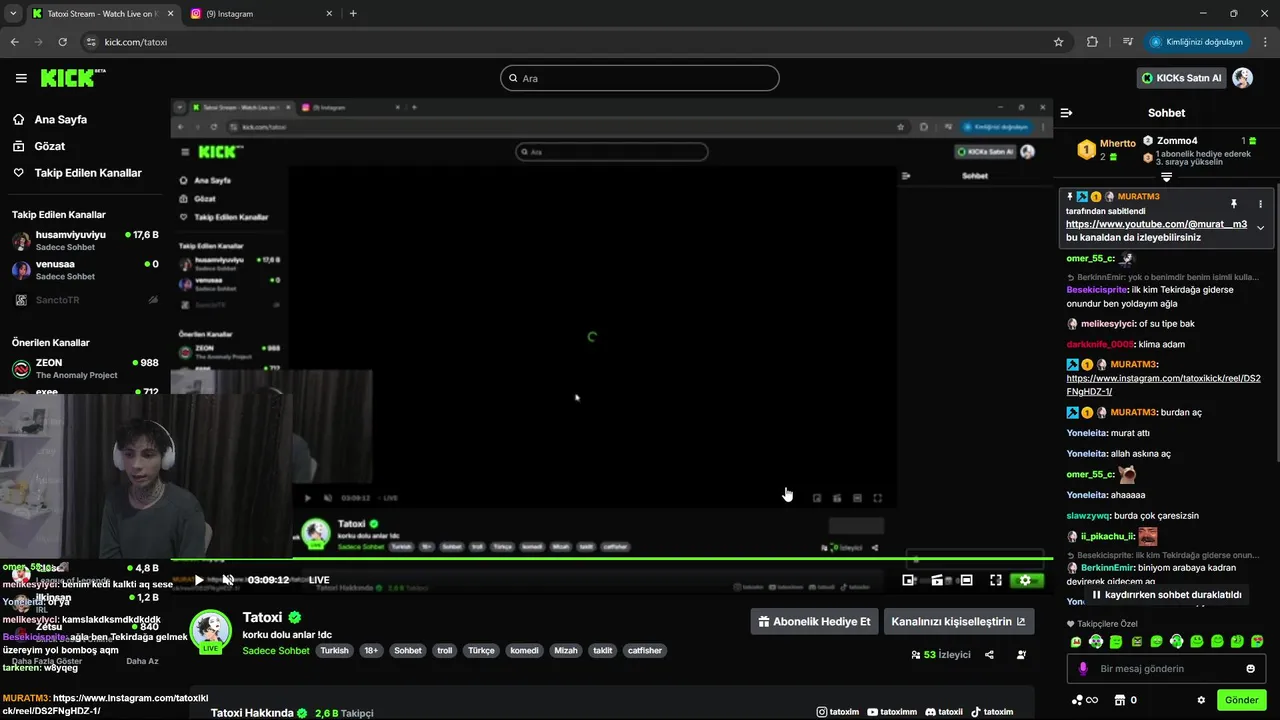The width and height of the screenshot is (1280, 720).
Task: Open the emoji picker in chat
Action: (x=1250, y=668)
